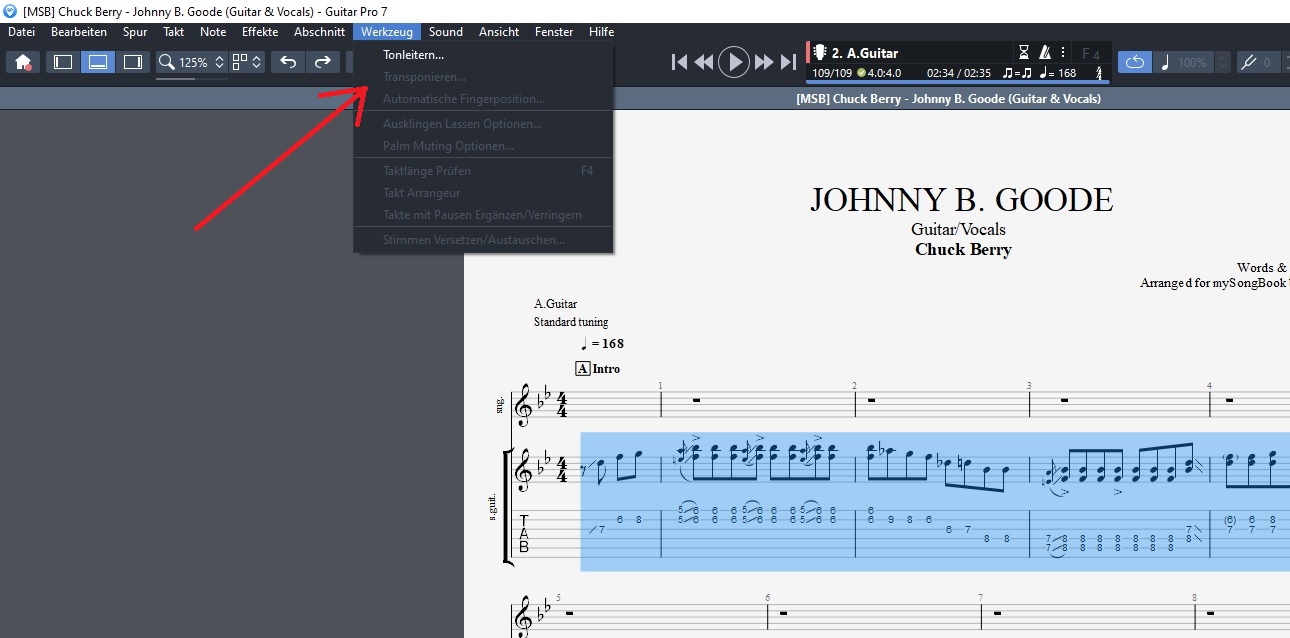The height and width of the screenshot is (638, 1290).
Task: Toggle the metronome icon
Action: pyautogui.click(x=1044, y=53)
